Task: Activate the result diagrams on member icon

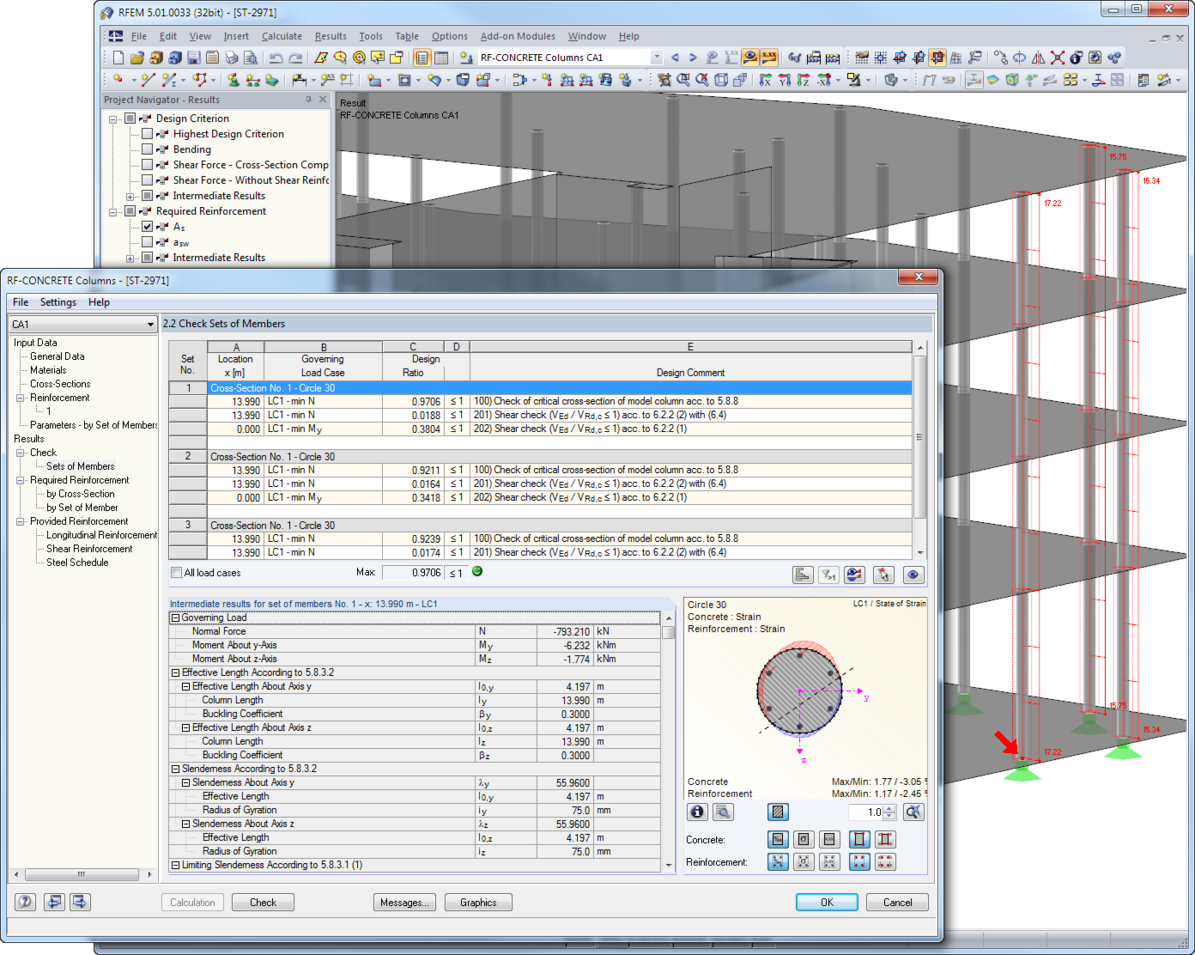Action: [x=854, y=574]
